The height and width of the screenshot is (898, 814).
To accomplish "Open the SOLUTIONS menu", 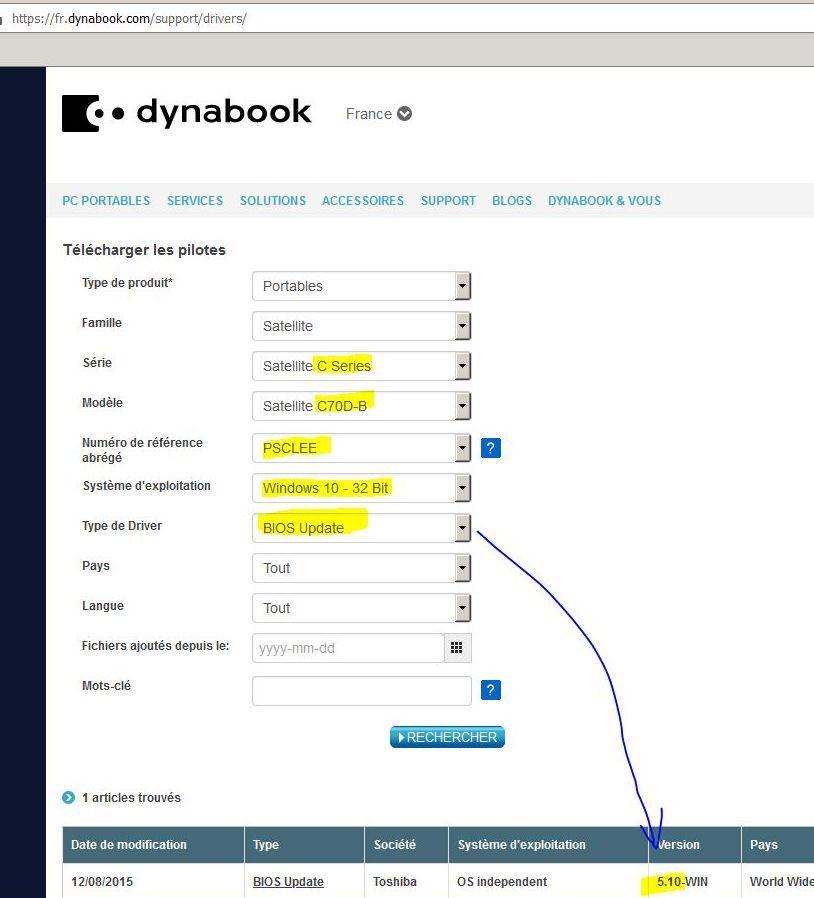I will (273, 200).
